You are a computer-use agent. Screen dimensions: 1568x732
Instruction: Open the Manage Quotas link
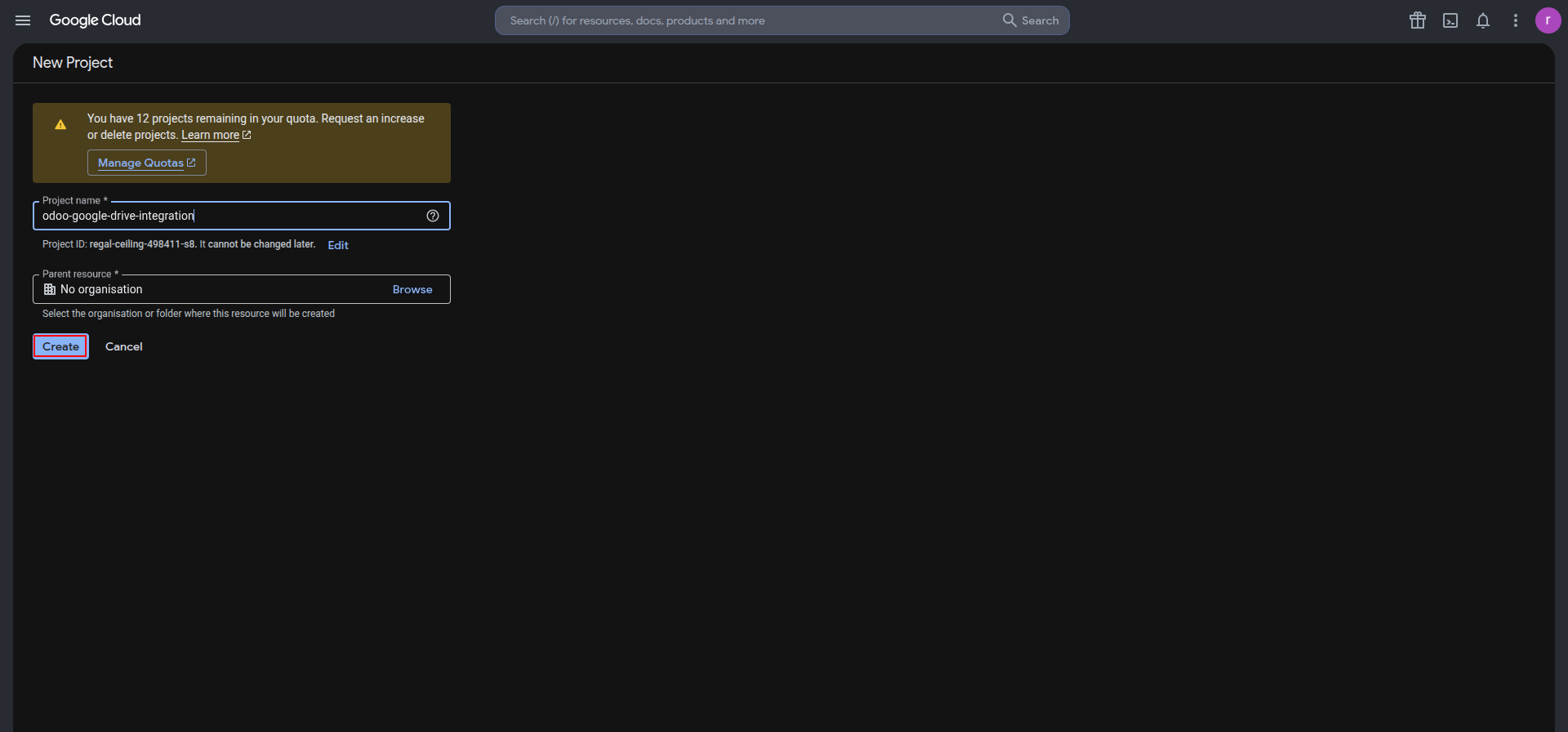pos(147,163)
